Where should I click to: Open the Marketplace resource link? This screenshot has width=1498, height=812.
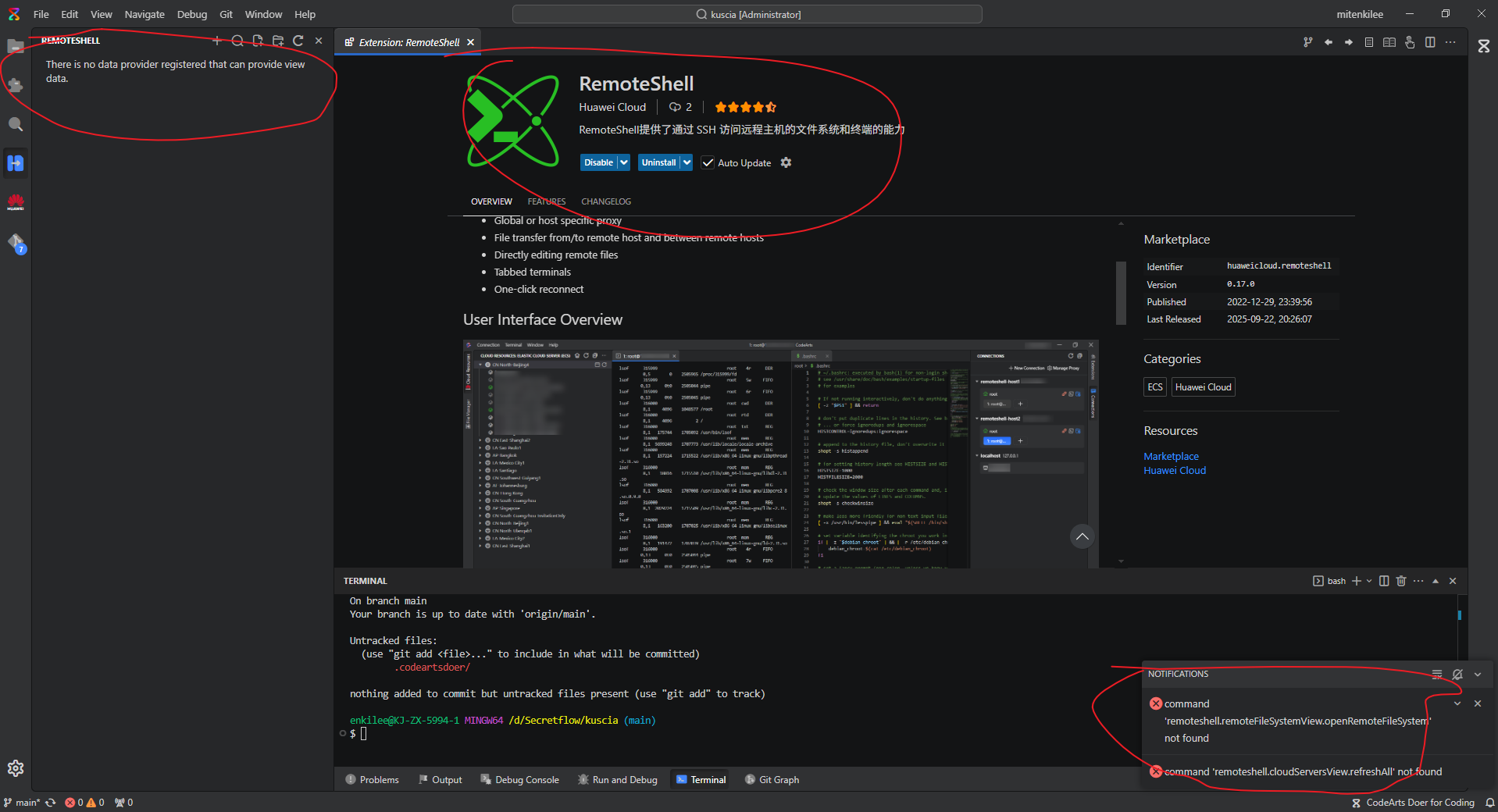(1171, 456)
